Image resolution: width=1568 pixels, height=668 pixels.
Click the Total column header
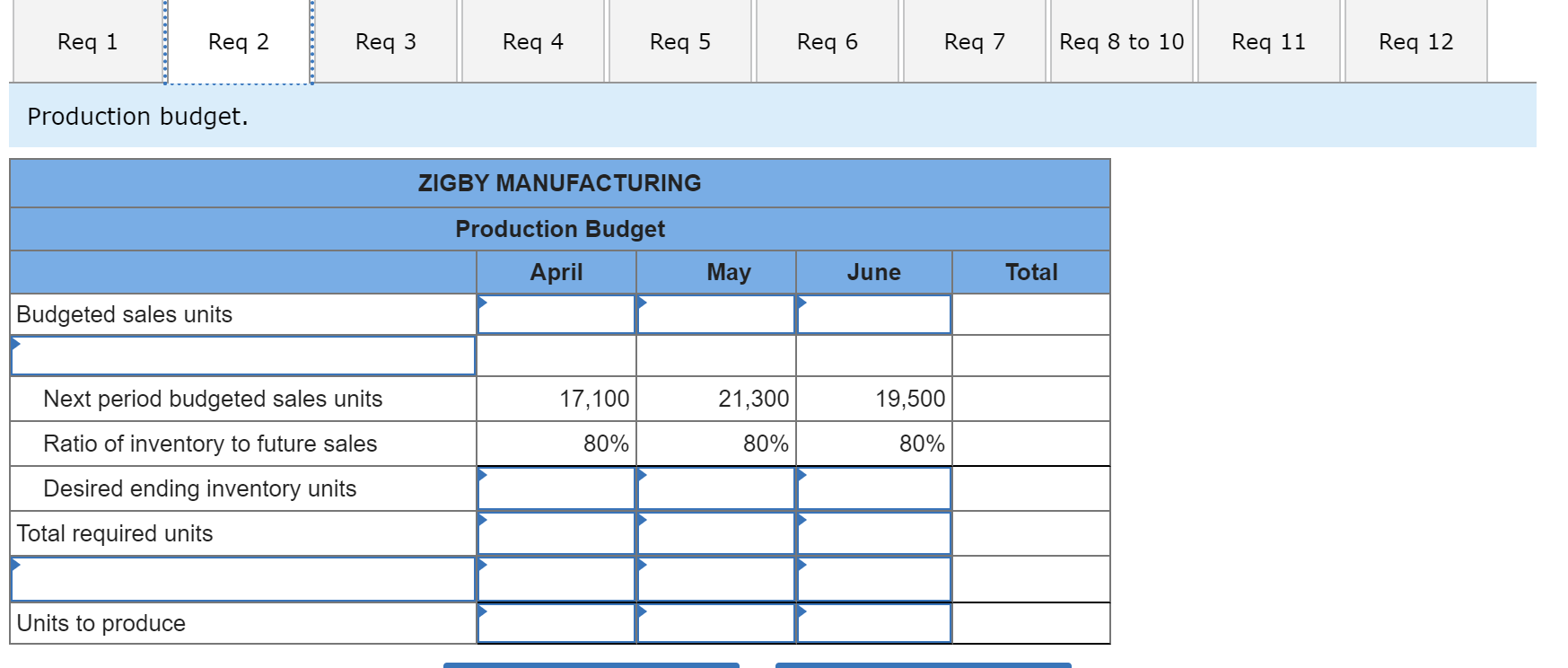click(1031, 272)
